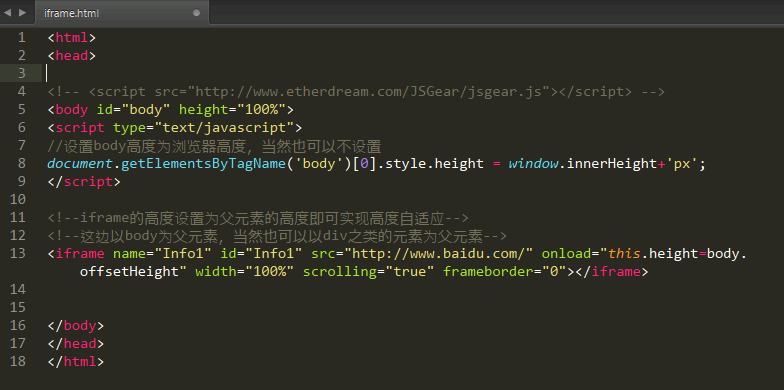This screenshot has width=784, height=390.
Task: Click line number 2 in gutter
Action: coord(21,56)
